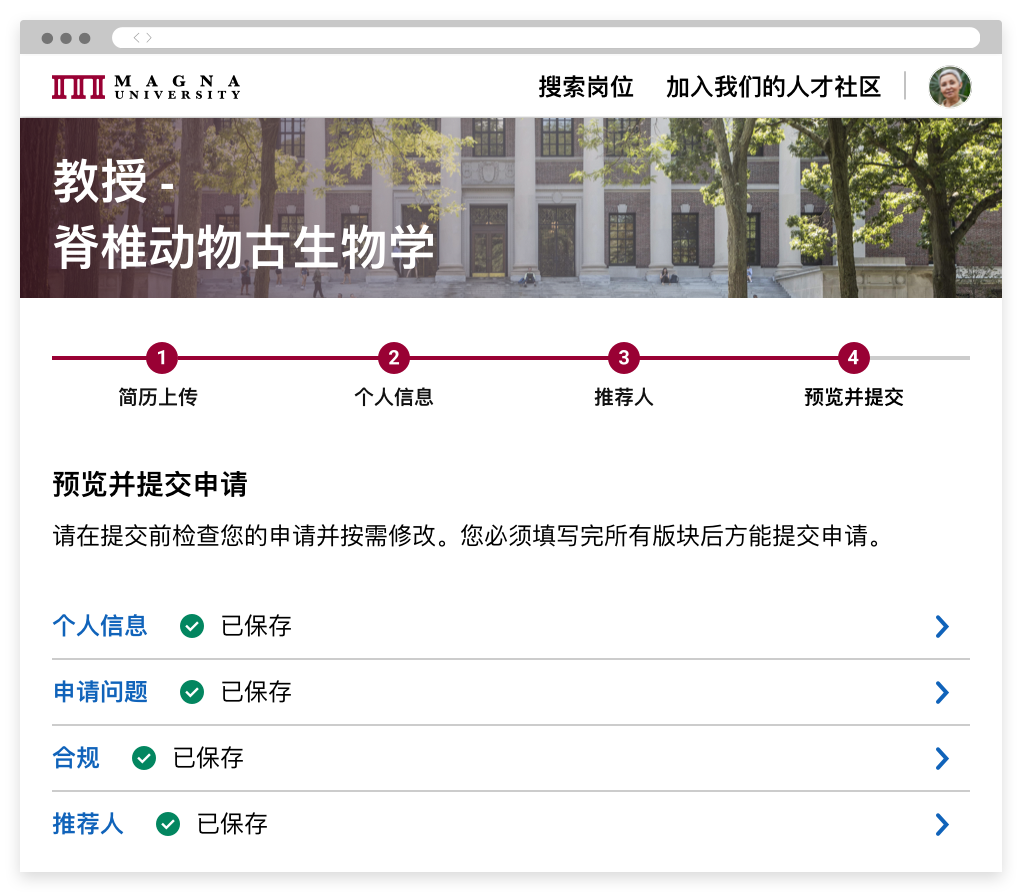Click the 教授 - 脊椎动物古生物学 banner title
The height and width of the screenshot is (892, 1022).
click(x=244, y=214)
